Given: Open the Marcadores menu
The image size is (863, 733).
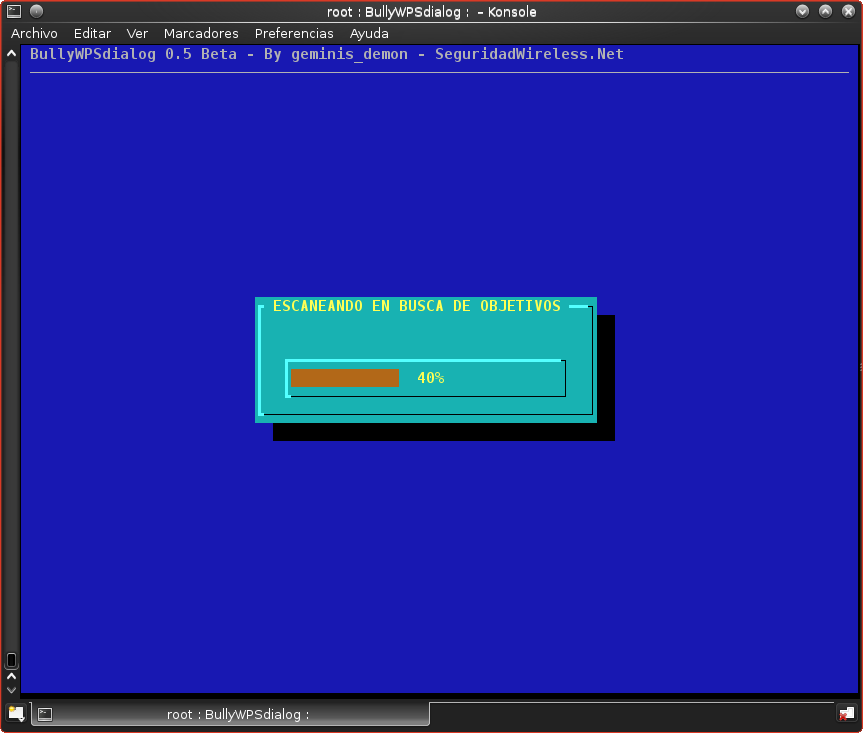Looking at the screenshot, I should point(201,33).
